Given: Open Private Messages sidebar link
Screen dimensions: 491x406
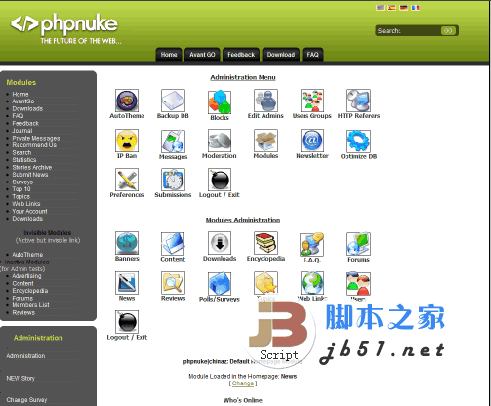Looking at the screenshot, I should click(36, 138).
